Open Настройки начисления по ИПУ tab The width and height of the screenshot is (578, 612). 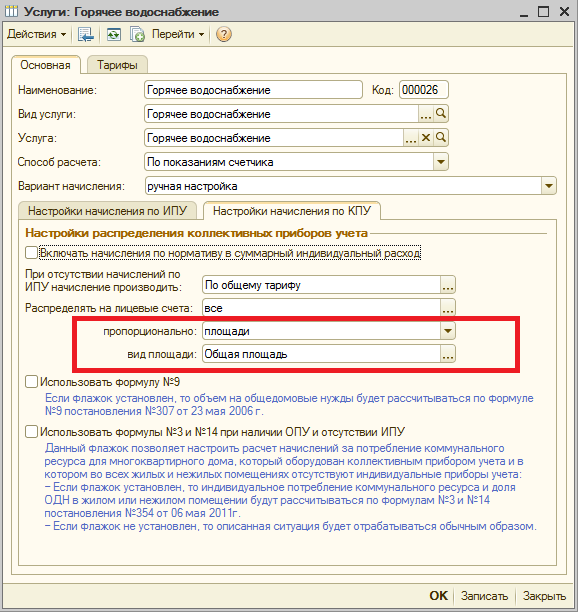pyautogui.click(x=108, y=211)
